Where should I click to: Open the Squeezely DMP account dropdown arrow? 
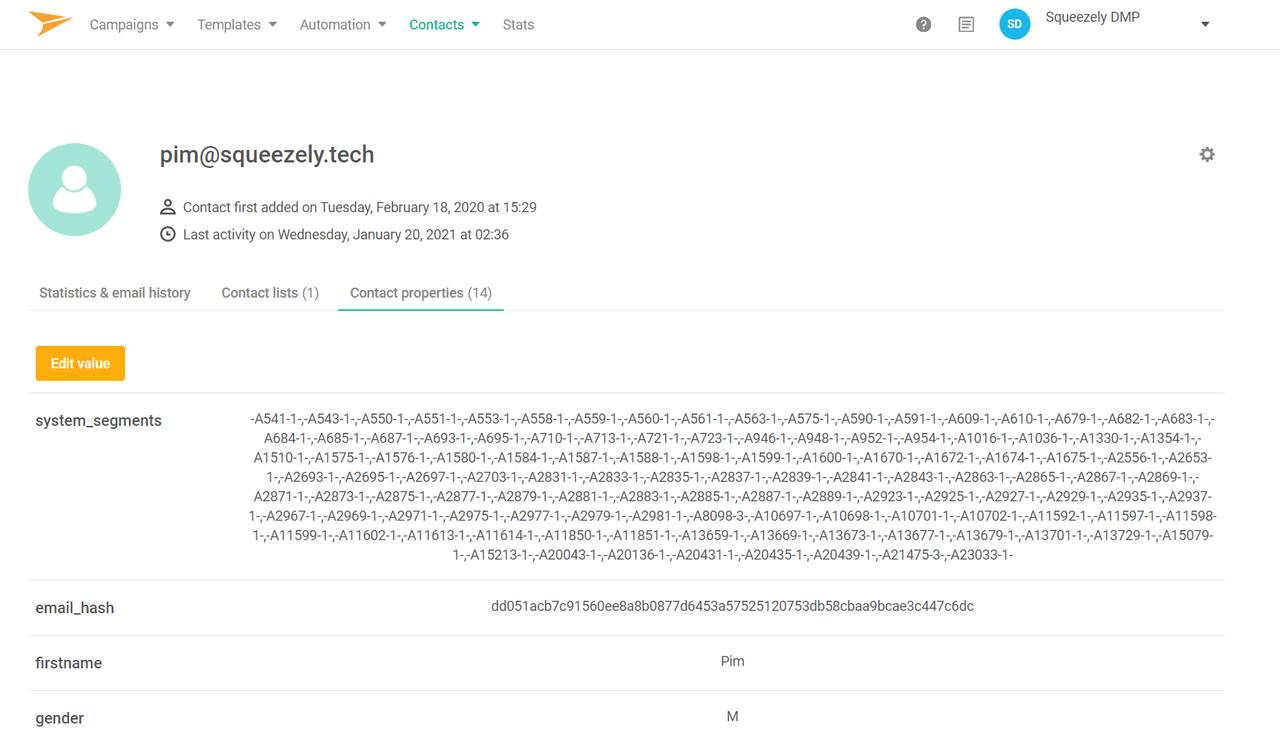(1205, 25)
